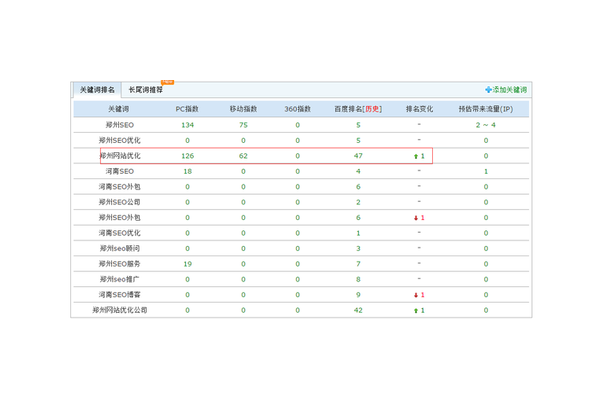Click Baidu rank value 42
Image resolution: width=600 pixels, height=400 pixels.
pyautogui.click(x=358, y=310)
